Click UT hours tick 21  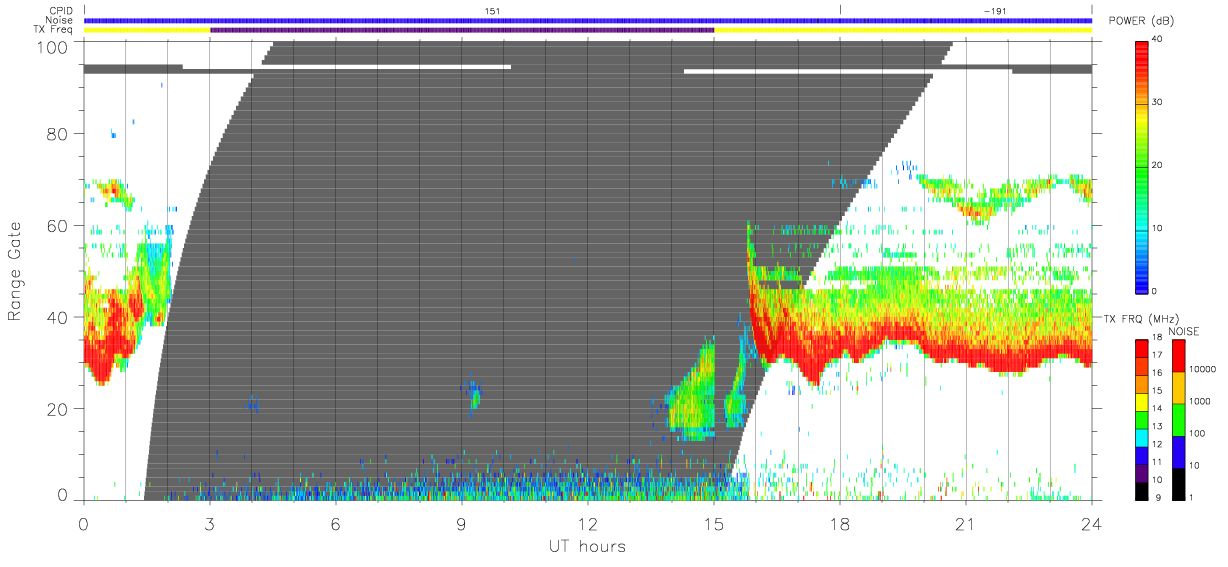[966, 524]
